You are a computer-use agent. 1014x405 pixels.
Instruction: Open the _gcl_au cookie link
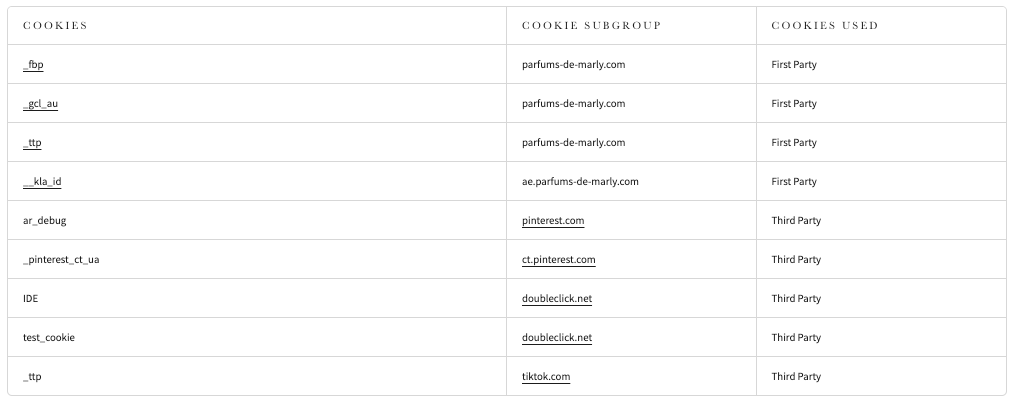pos(40,104)
